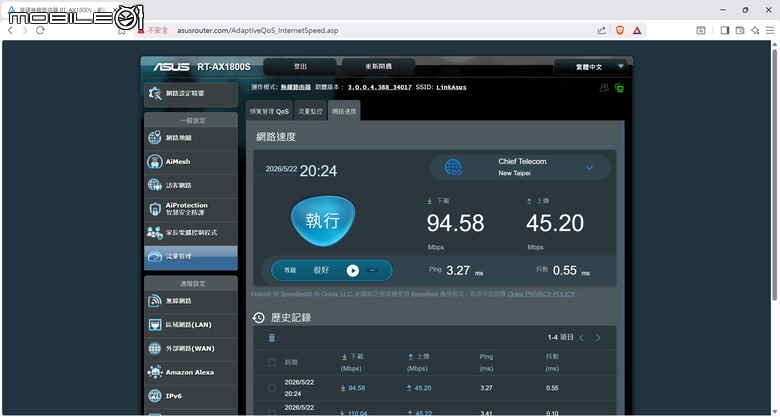Open the Wireless (無線網路) sidebar item
Viewport: 780px width, 417px height.
tap(191, 301)
